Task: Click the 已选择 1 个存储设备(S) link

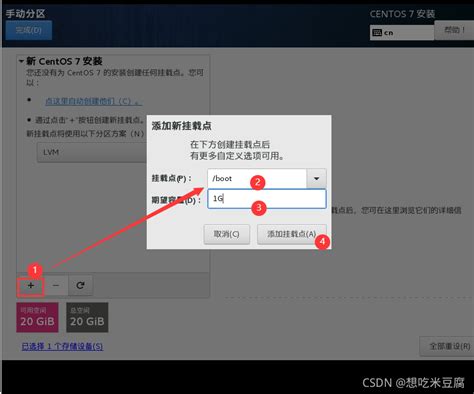Action: (x=62, y=346)
